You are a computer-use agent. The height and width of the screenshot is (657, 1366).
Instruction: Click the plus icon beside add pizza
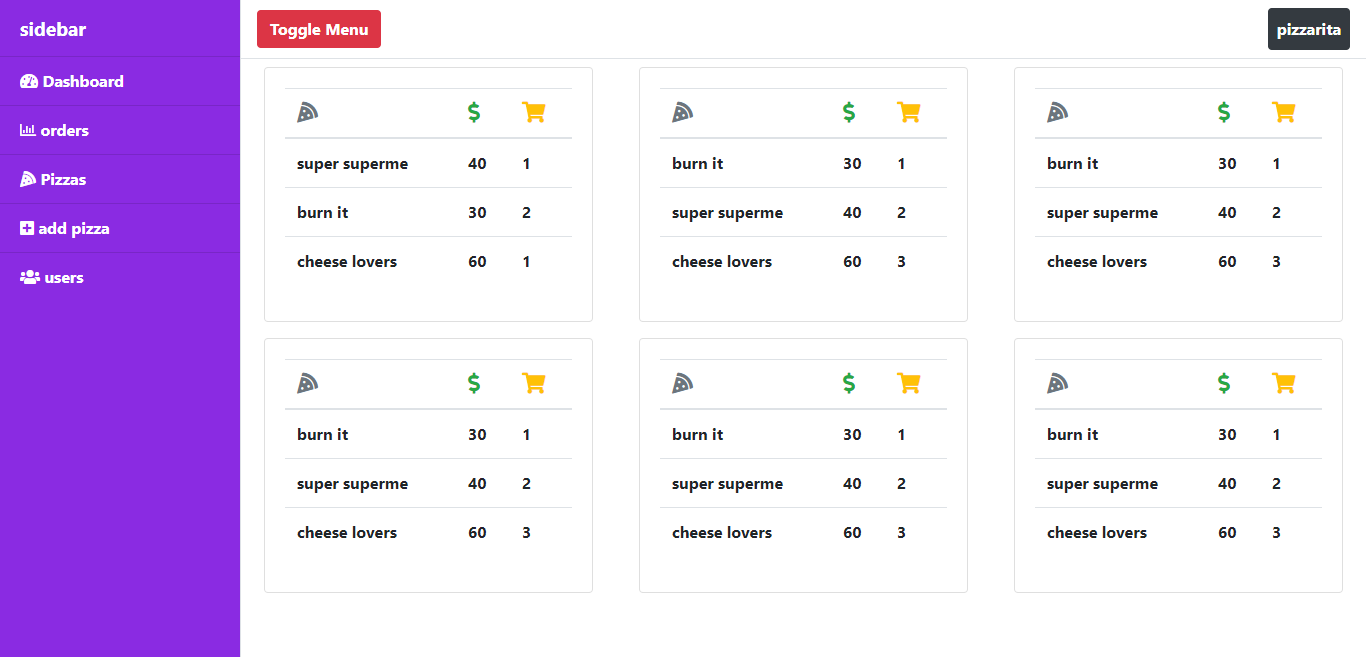click(27, 228)
